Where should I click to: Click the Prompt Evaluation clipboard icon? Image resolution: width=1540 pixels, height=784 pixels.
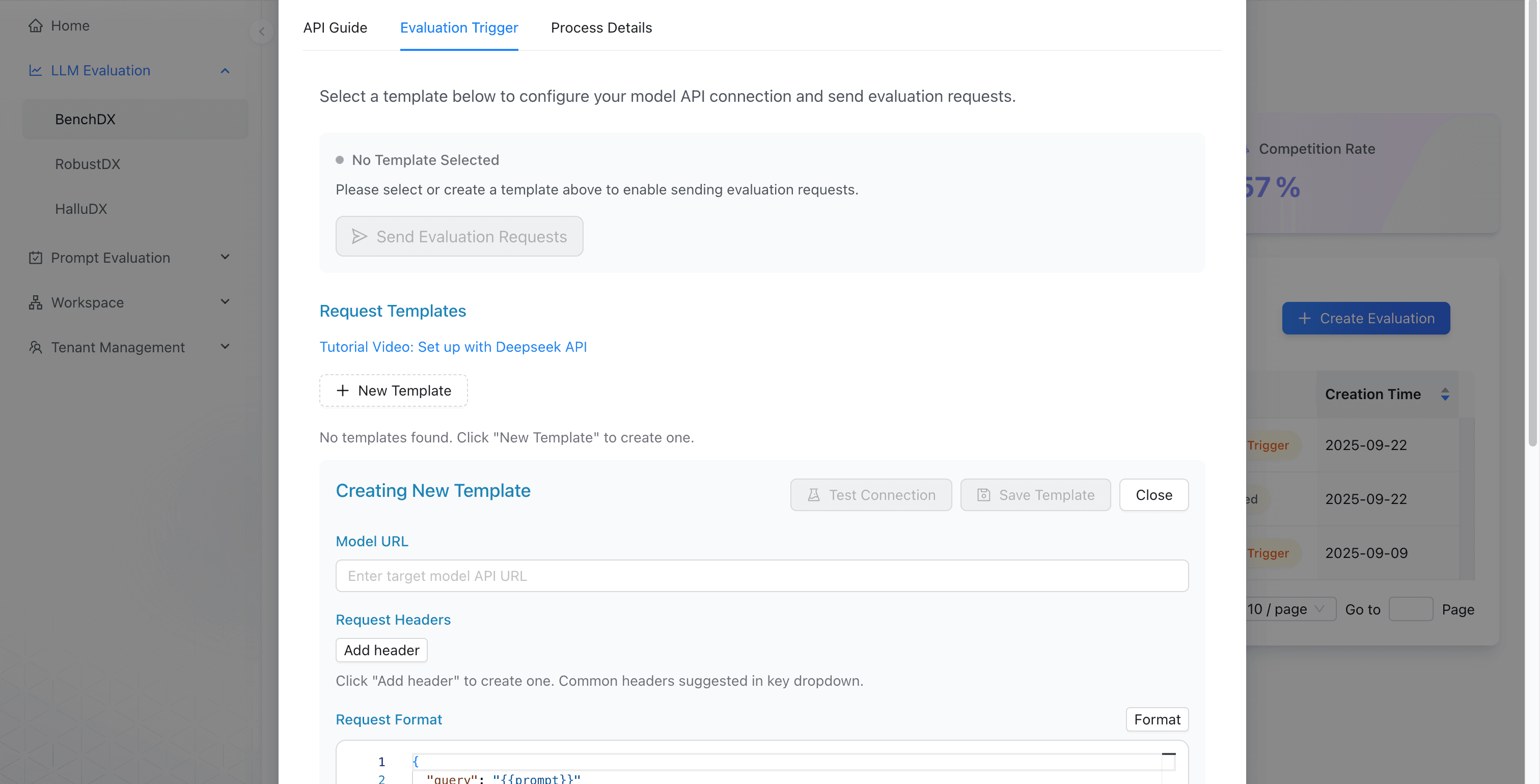pyautogui.click(x=35, y=258)
